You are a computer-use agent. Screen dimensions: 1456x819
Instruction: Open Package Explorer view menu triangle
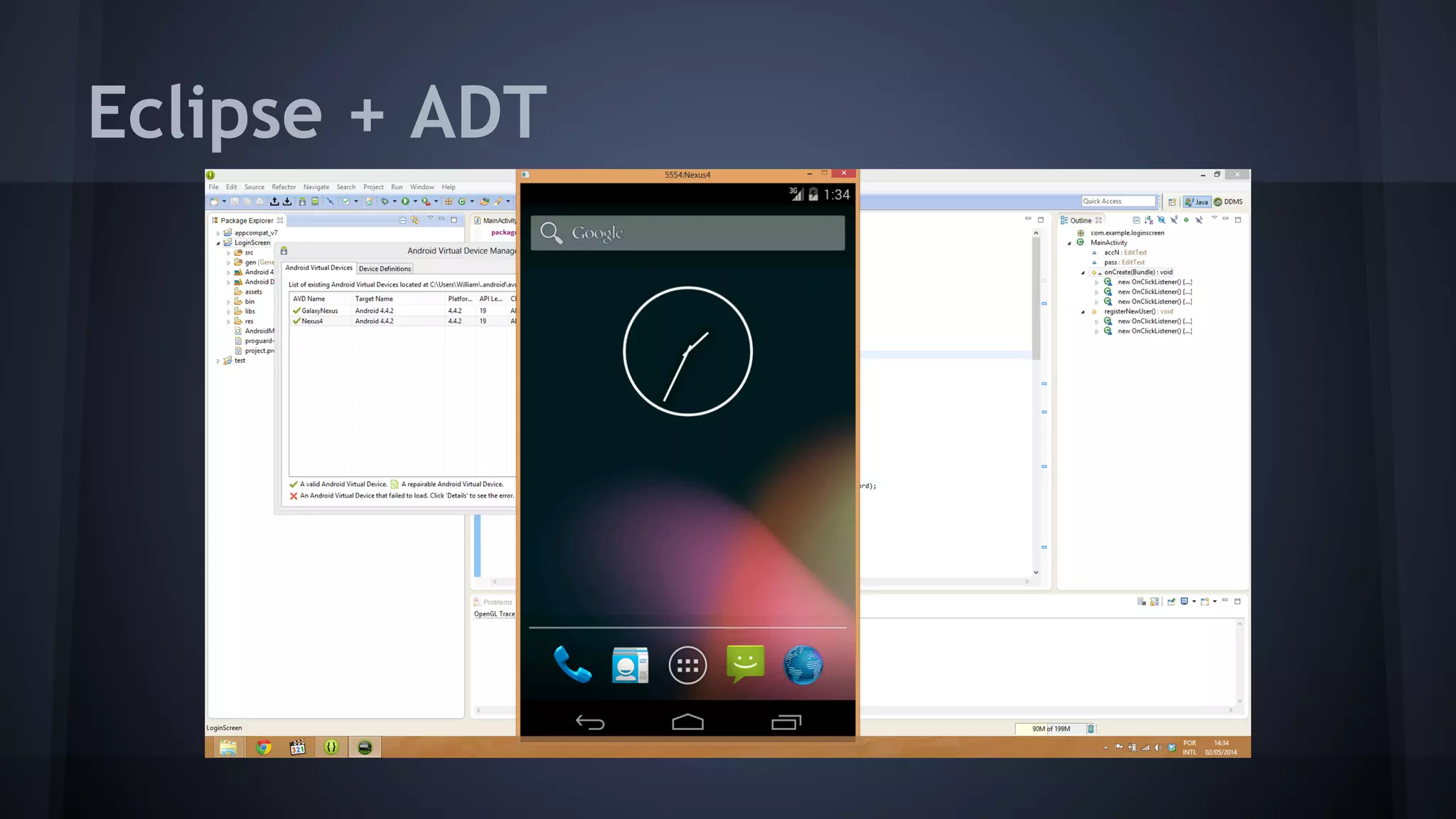430,218
